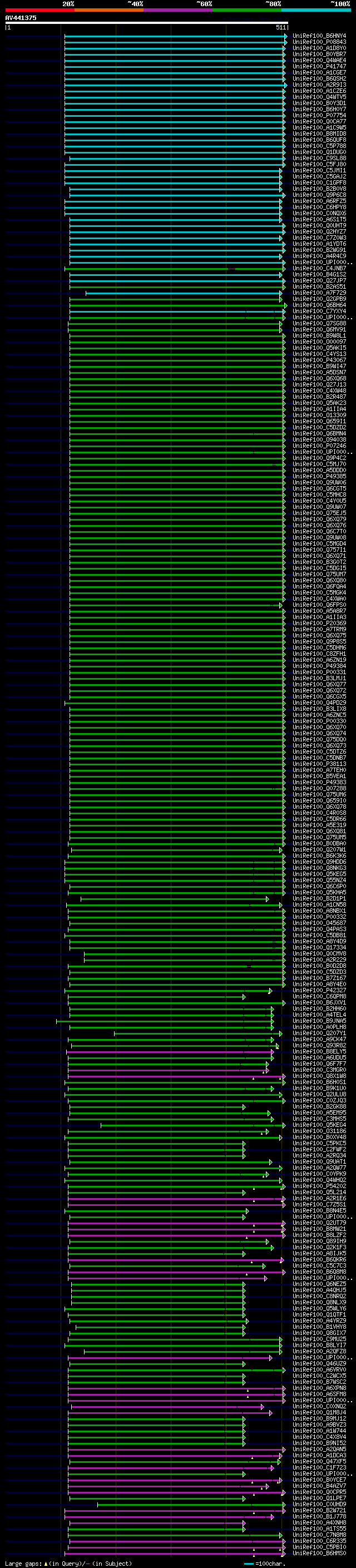
Task: Open the UniRef100_A7F729 label
Action: (x=319, y=293)
